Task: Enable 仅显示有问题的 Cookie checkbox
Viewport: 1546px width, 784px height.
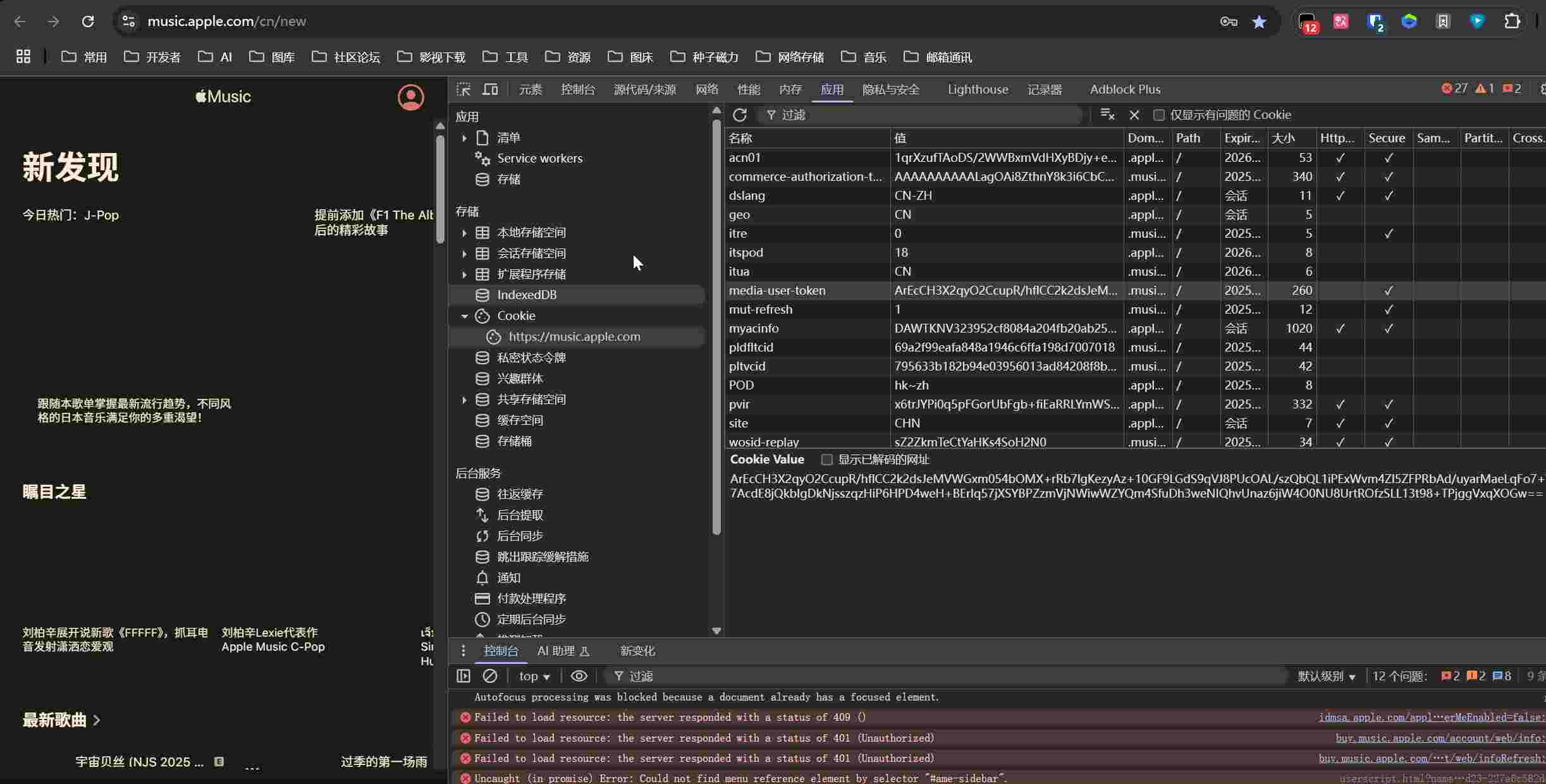Action: [1158, 115]
